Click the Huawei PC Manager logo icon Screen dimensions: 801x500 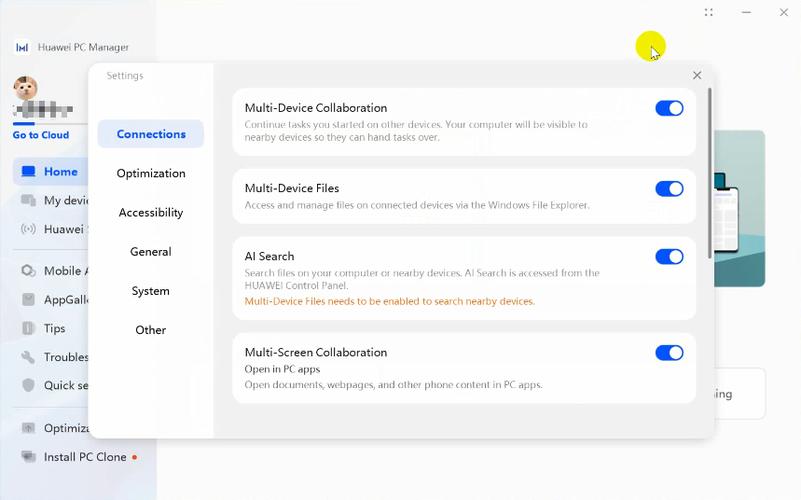click(22, 47)
